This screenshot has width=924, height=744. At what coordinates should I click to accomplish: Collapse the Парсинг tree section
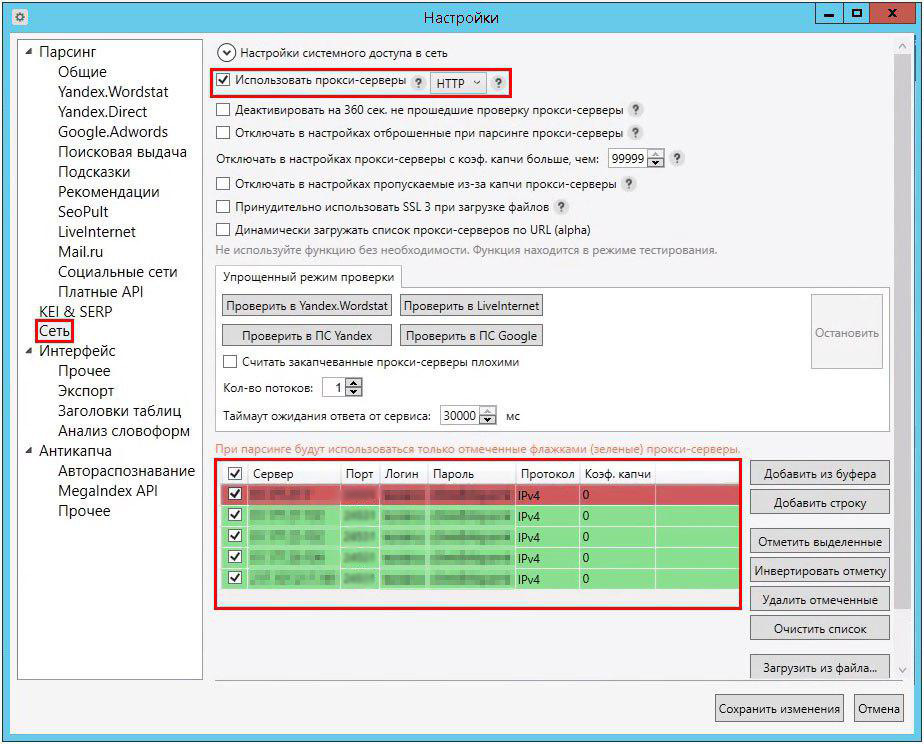(28, 52)
